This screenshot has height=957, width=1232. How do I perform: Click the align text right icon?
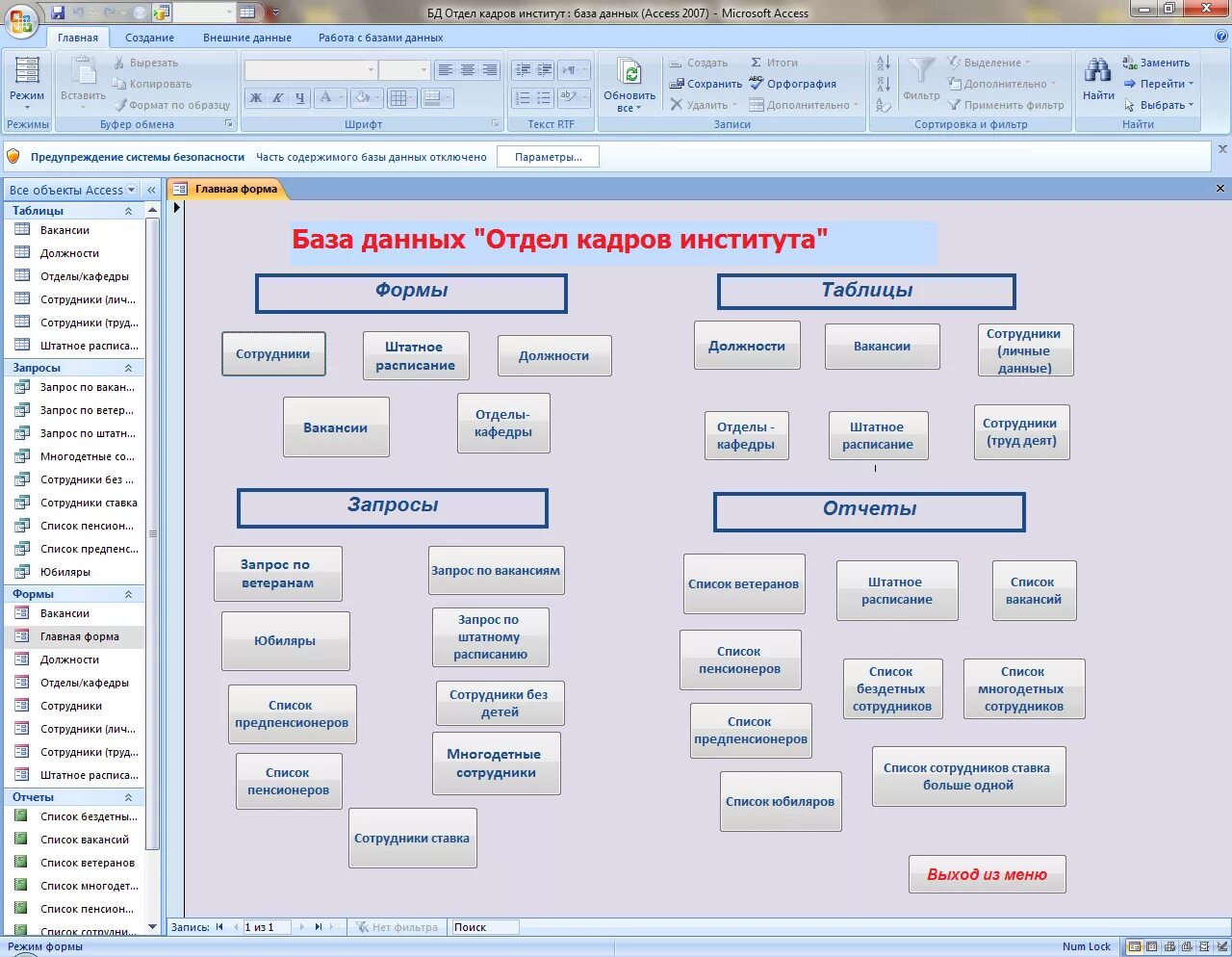pos(490,70)
